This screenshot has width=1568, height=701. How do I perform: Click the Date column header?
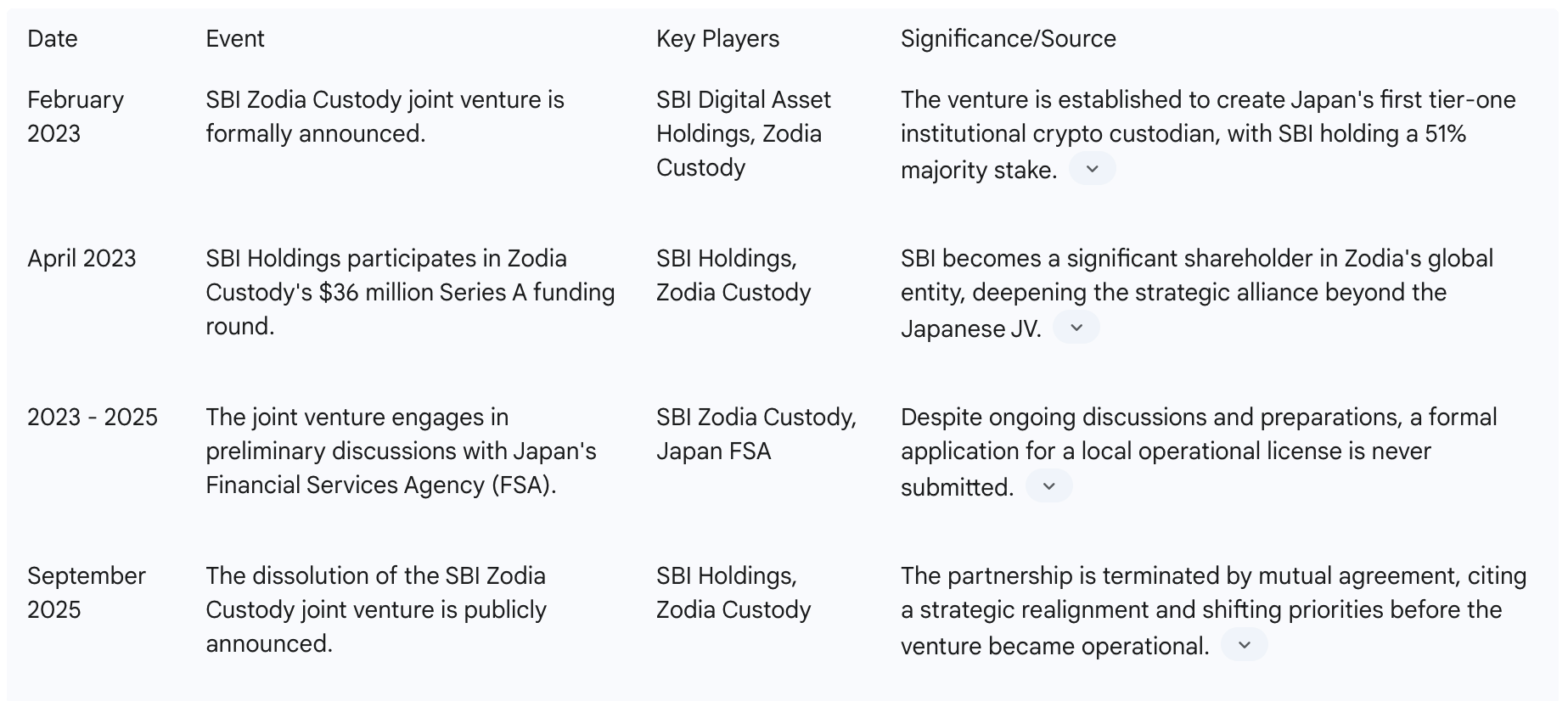click(x=52, y=38)
